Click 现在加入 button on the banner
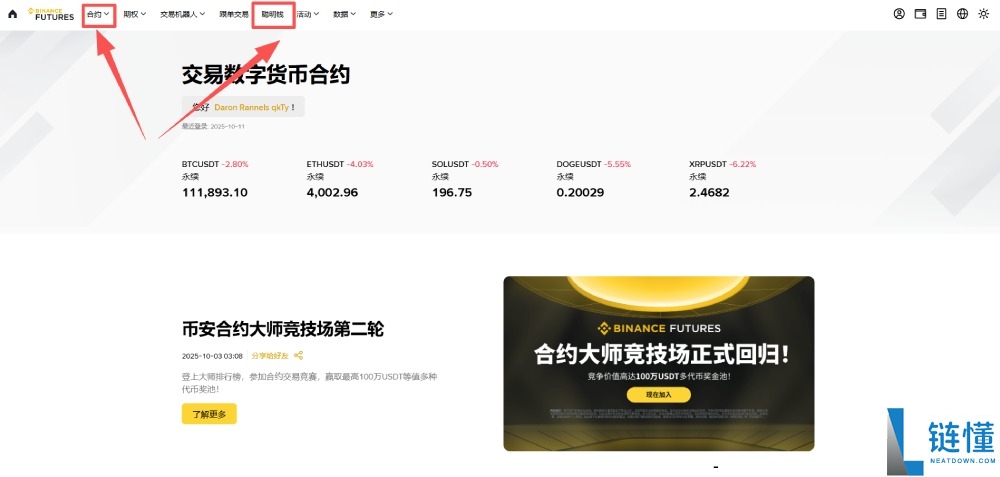 tap(658, 395)
